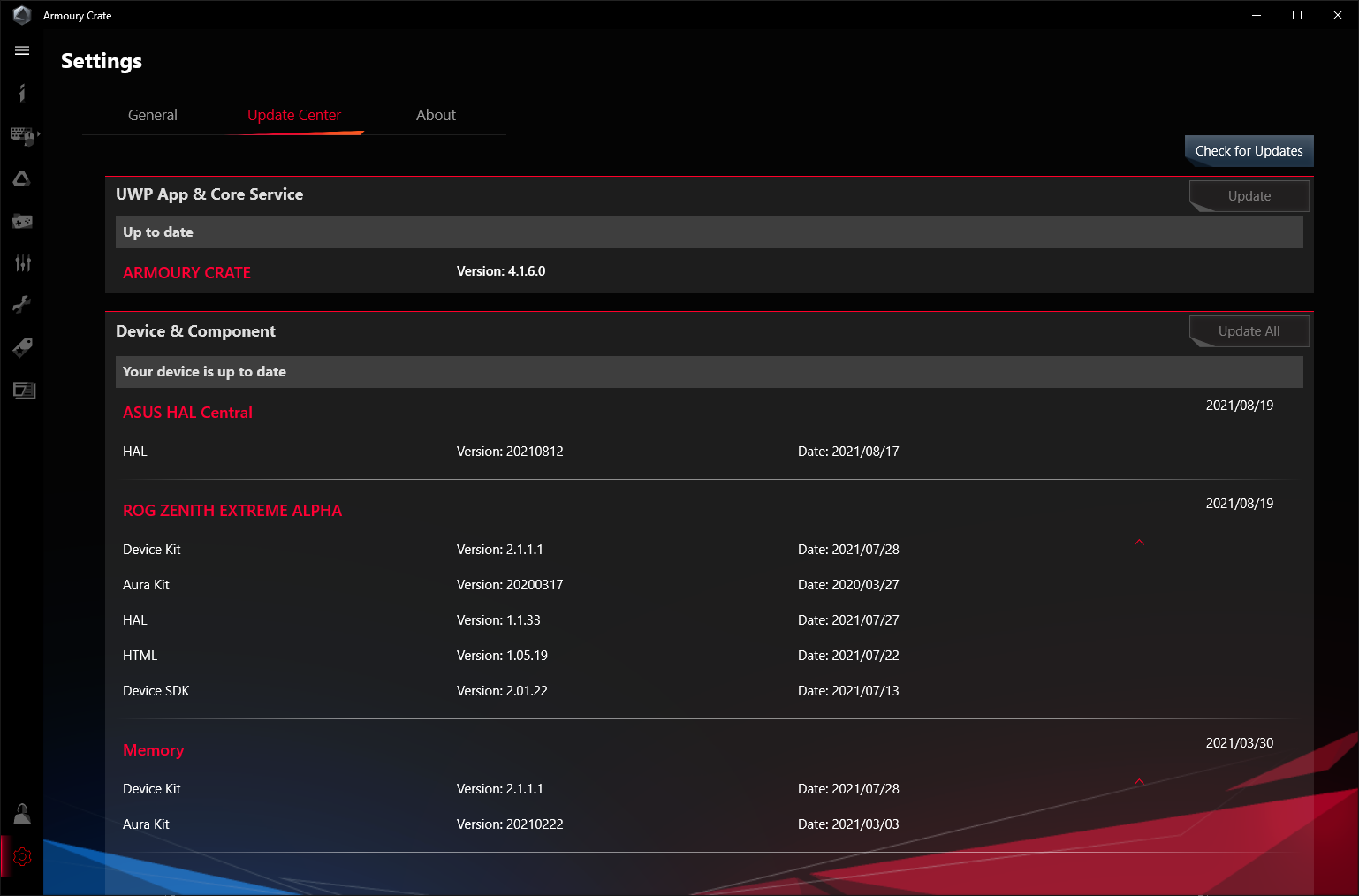This screenshot has width=1359, height=896.
Task: Click the ARMOURY CRATE heading
Action: [x=186, y=273]
